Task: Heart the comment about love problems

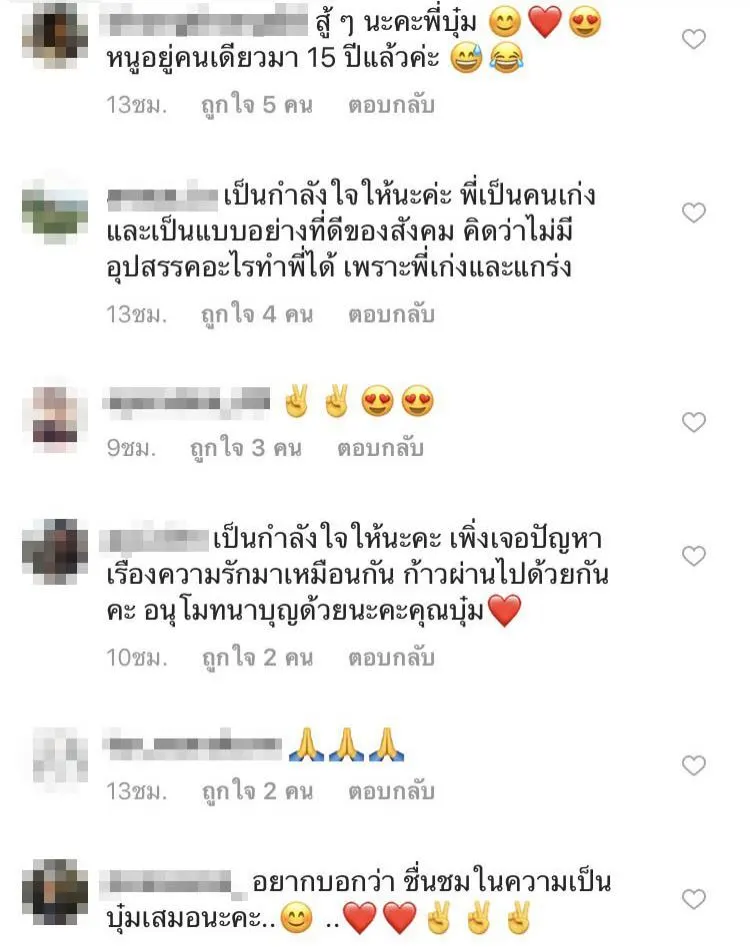Action: click(693, 556)
